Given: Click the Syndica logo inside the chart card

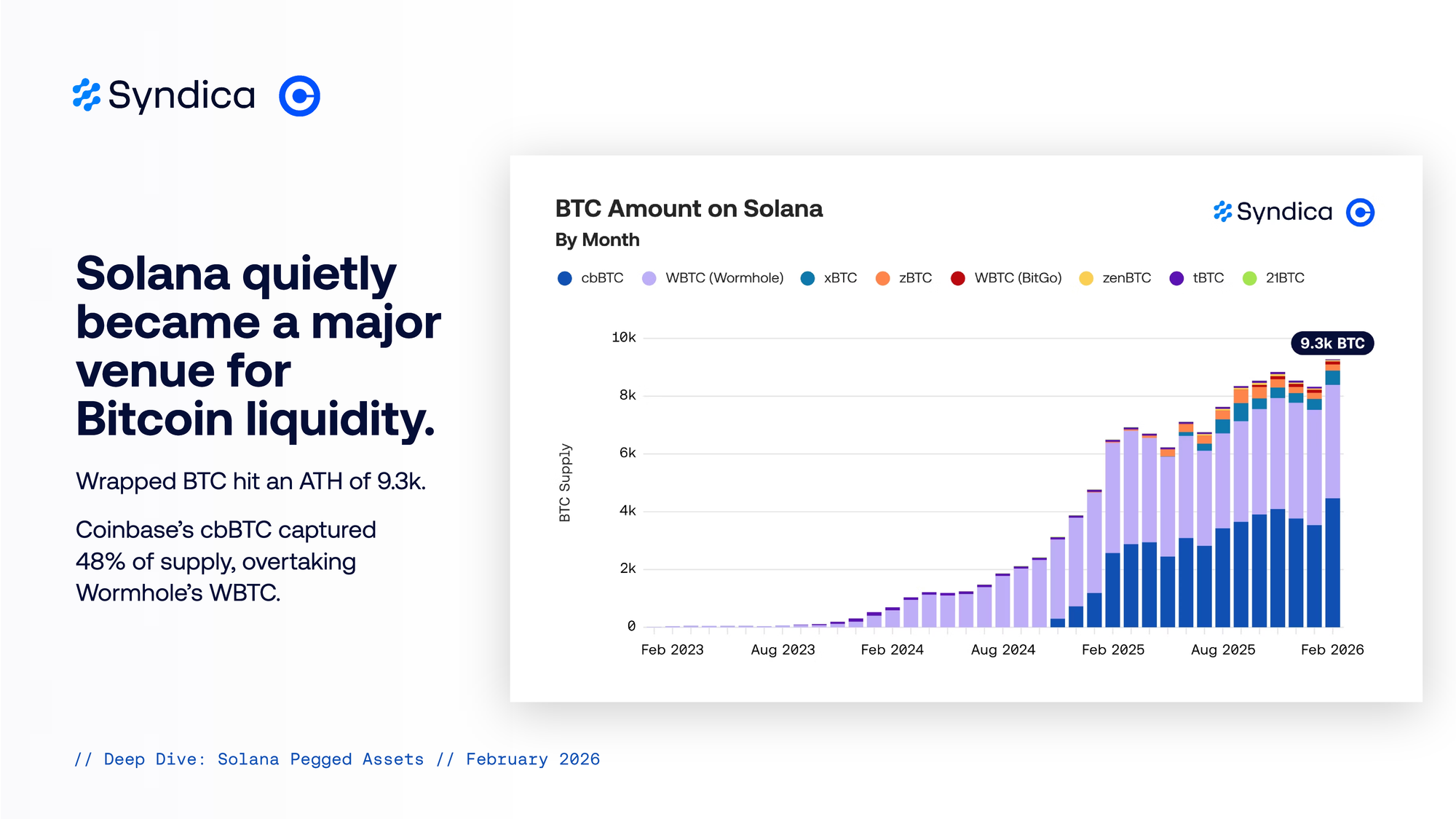Looking at the screenshot, I should [x=1273, y=212].
